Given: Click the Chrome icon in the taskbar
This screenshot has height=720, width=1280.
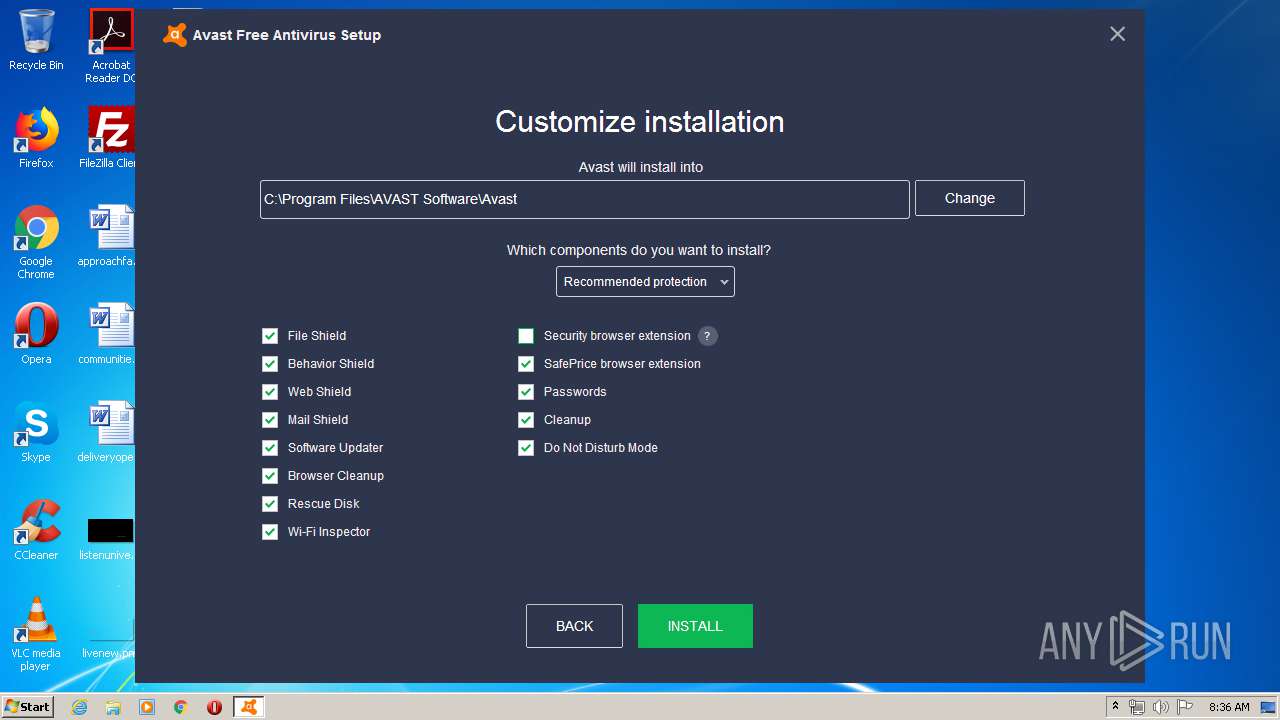Looking at the screenshot, I should [181, 707].
